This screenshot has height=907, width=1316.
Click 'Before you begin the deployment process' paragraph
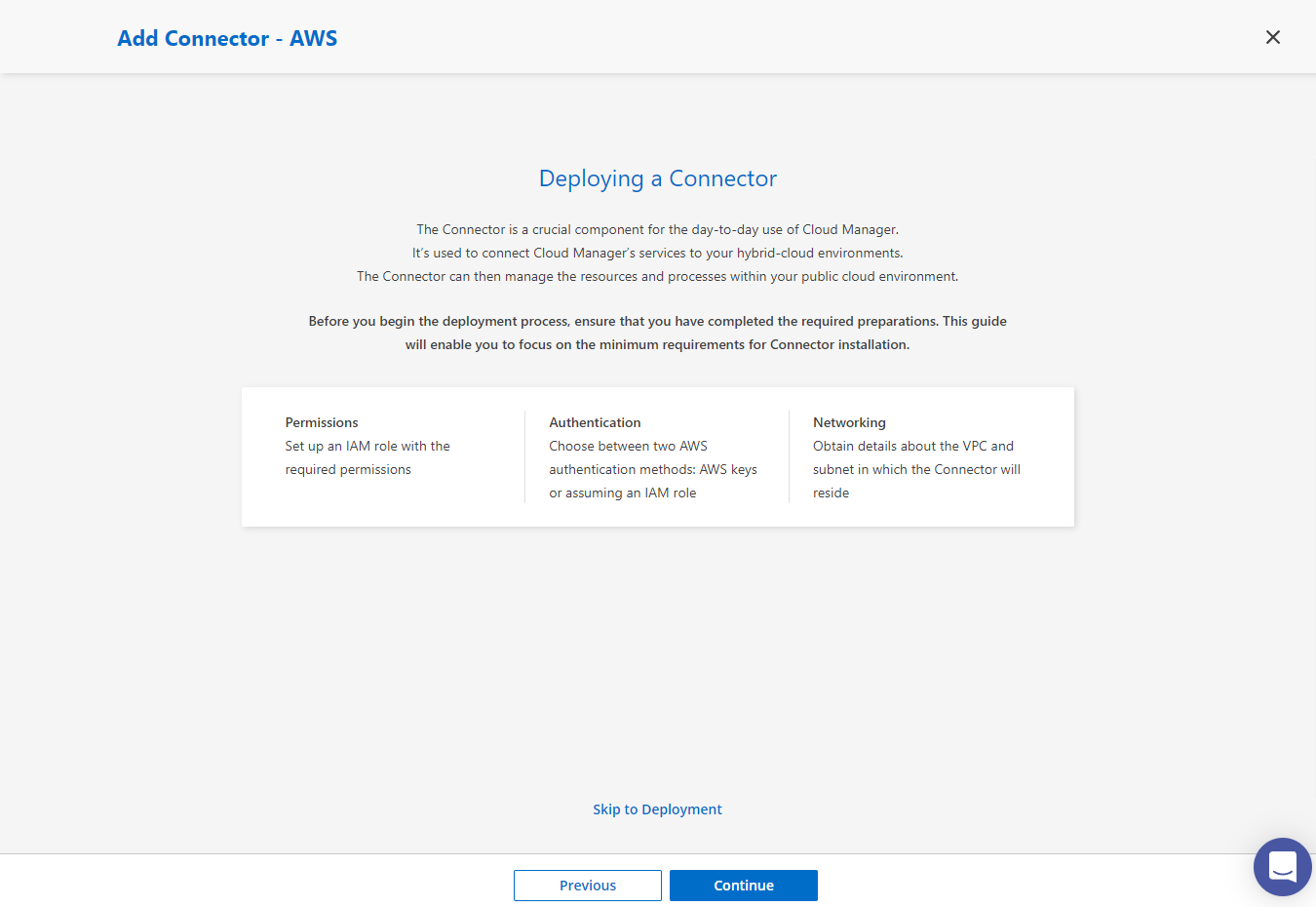click(x=658, y=333)
